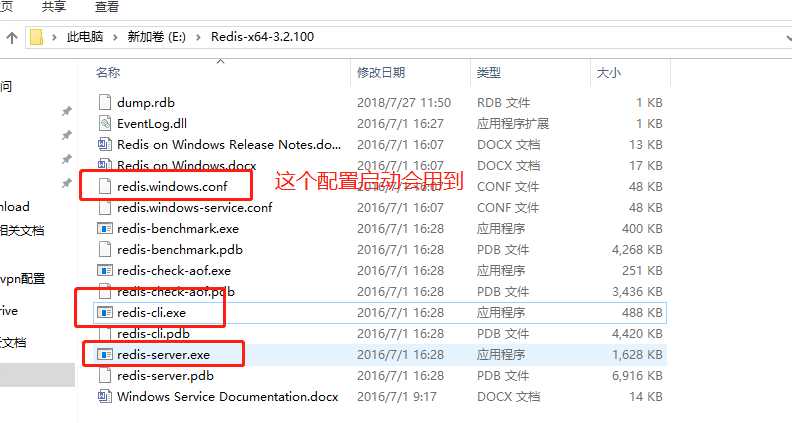Select the file redis-cli.pdb

tap(154, 334)
